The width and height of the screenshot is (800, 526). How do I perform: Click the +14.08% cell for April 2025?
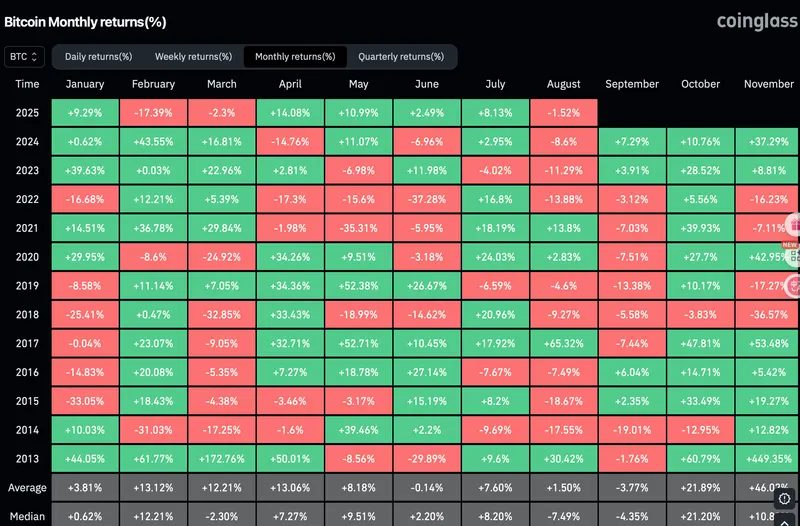pyautogui.click(x=290, y=113)
